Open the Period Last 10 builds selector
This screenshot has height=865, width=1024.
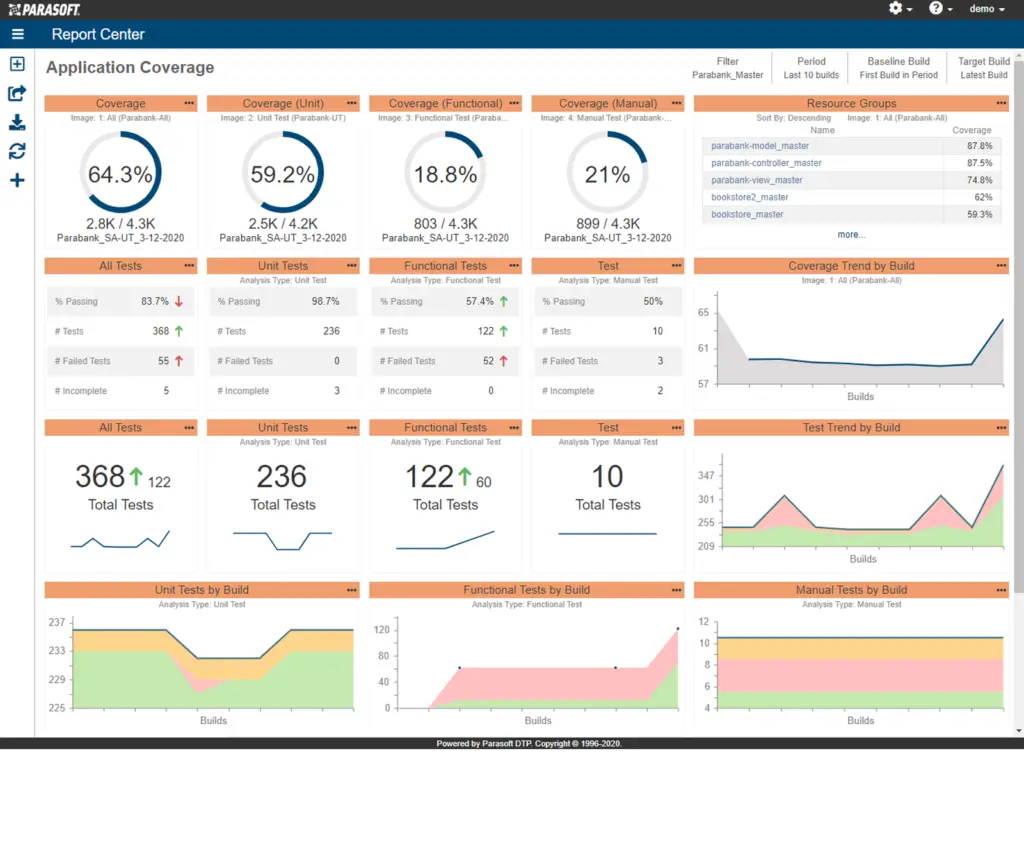click(811, 68)
